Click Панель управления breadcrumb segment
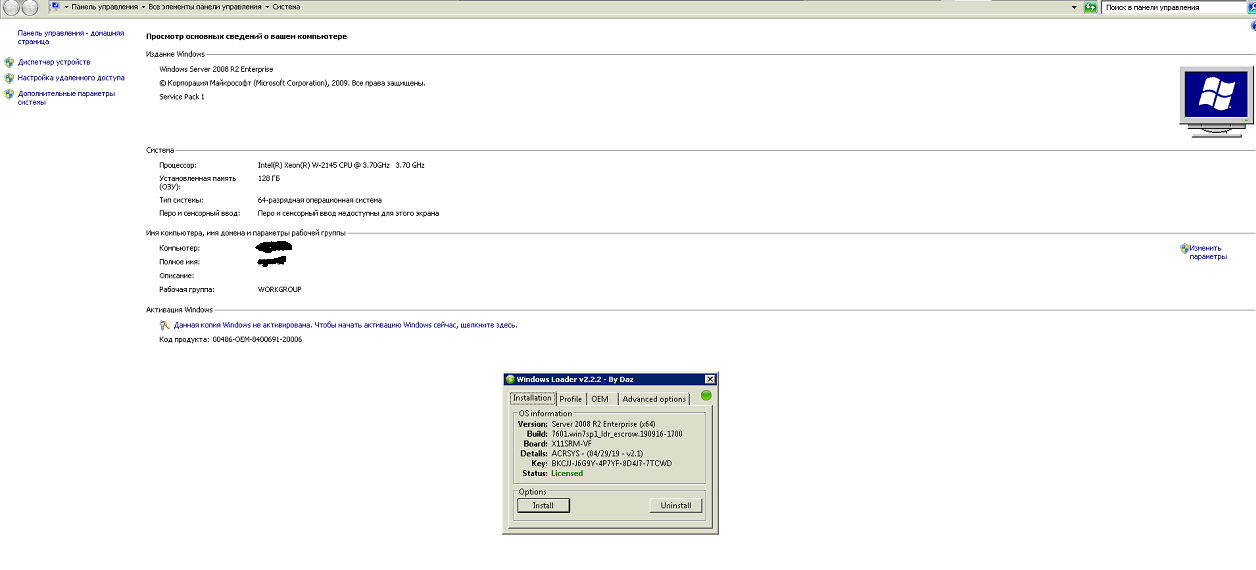The width and height of the screenshot is (1256, 570). (104, 7)
